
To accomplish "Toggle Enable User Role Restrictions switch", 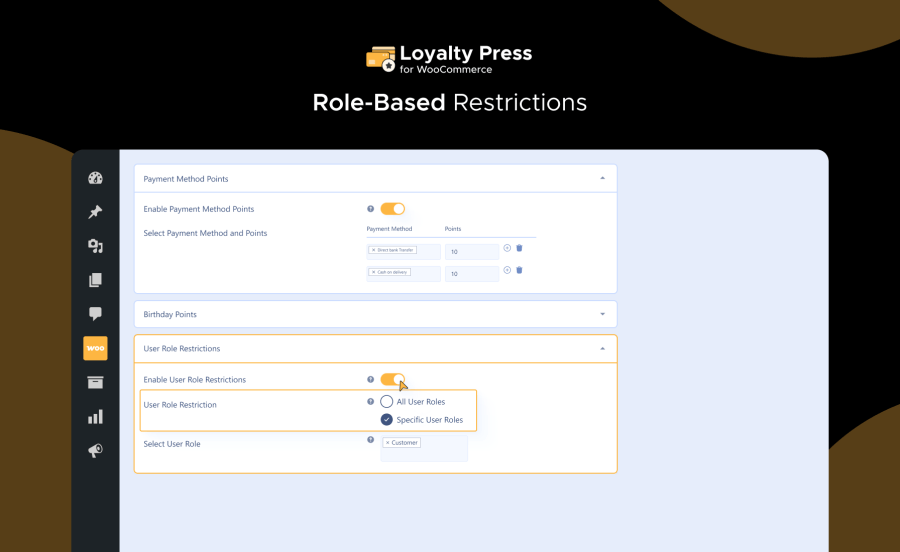I will [393, 379].
